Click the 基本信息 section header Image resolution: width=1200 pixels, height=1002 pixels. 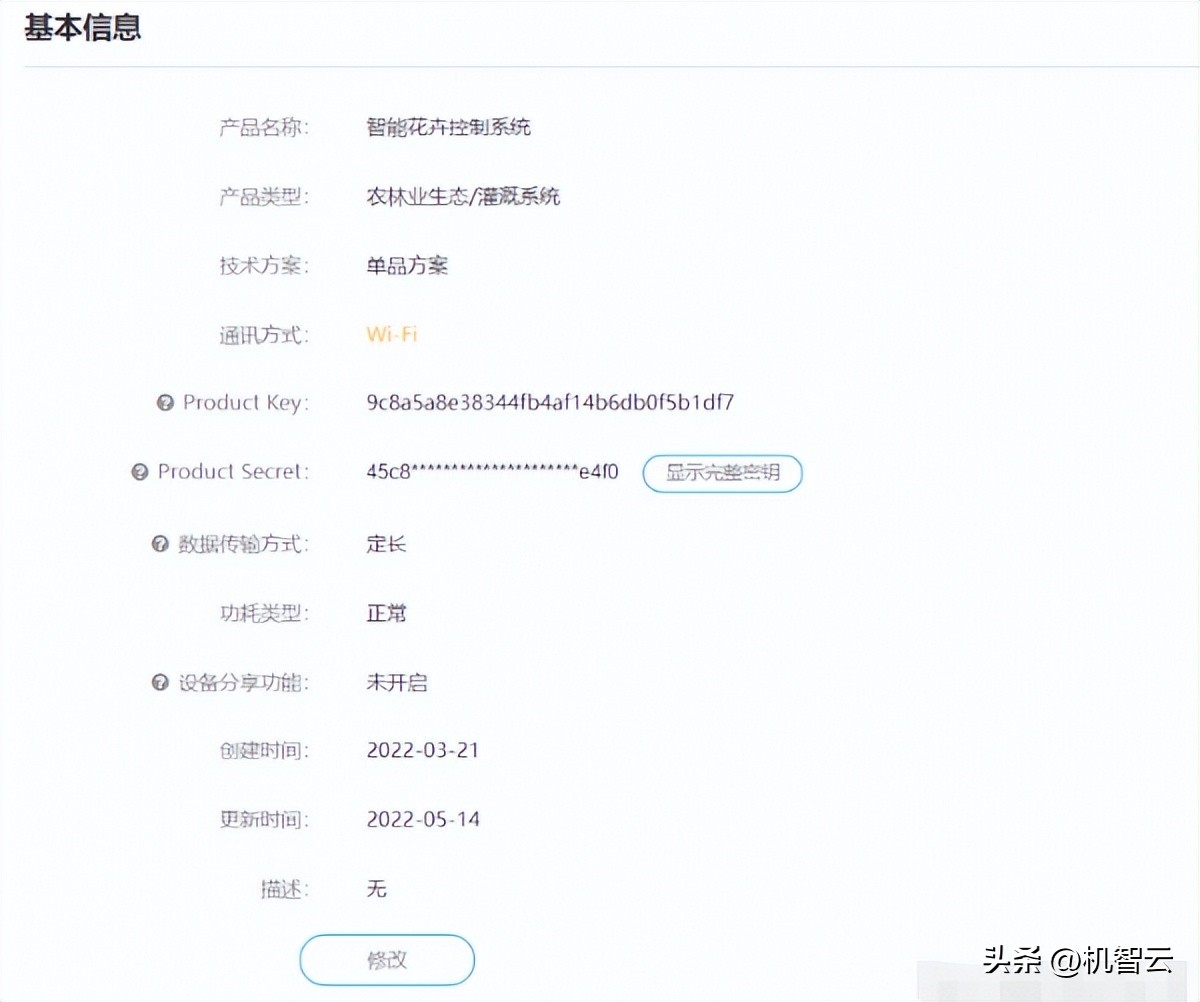coord(83,28)
